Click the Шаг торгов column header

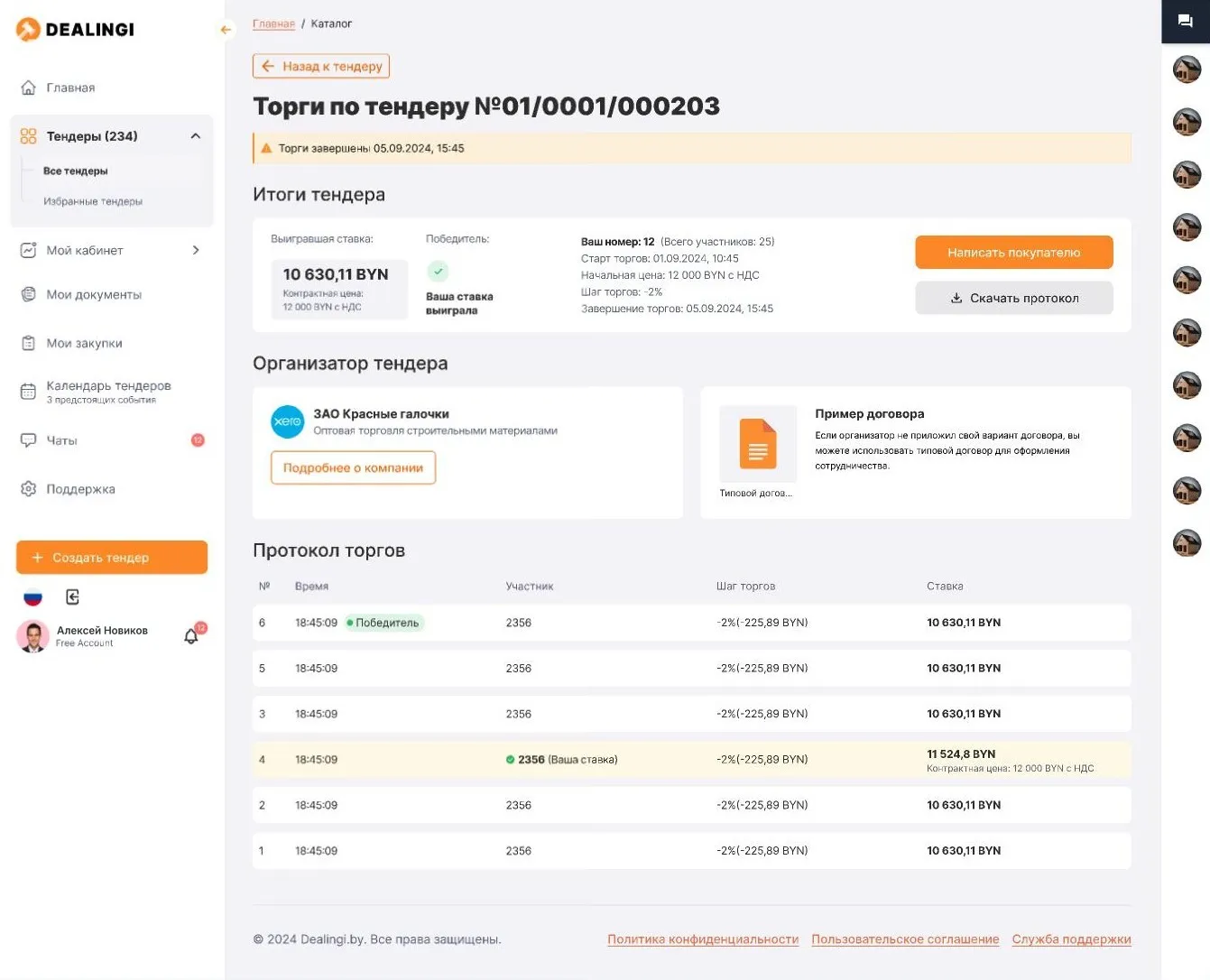(745, 587)
